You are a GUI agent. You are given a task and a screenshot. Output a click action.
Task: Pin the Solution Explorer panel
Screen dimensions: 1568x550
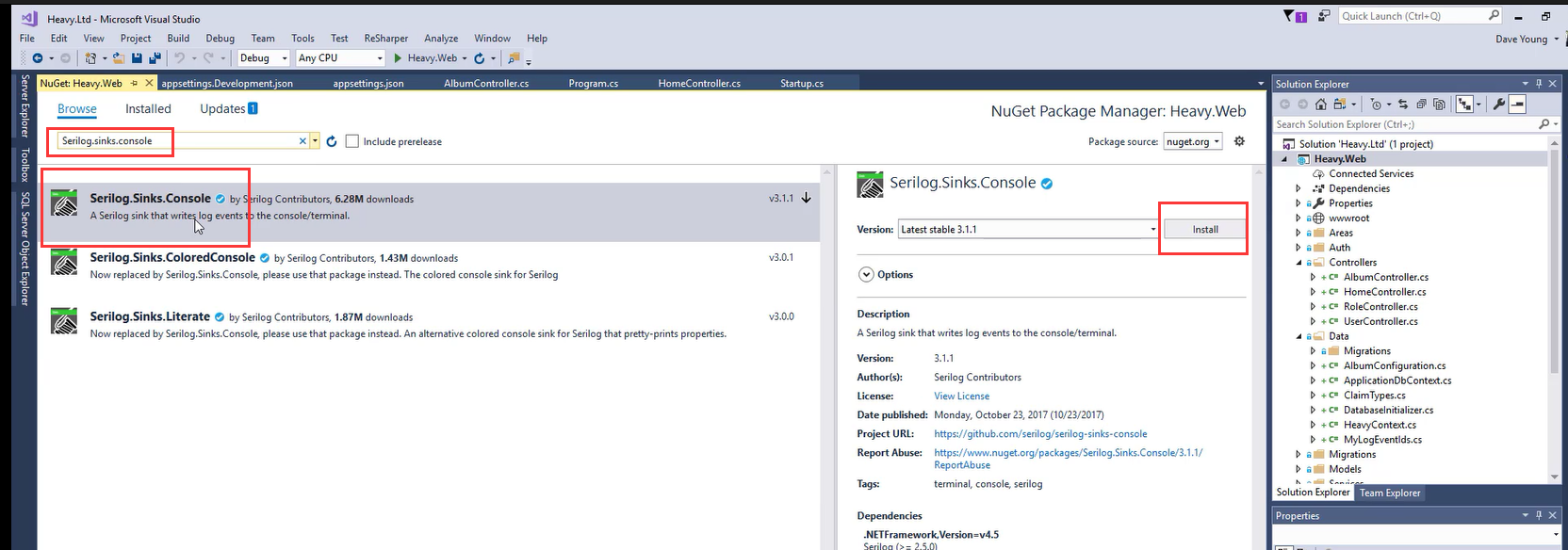pyautogui.click(x=1539, y=84)
